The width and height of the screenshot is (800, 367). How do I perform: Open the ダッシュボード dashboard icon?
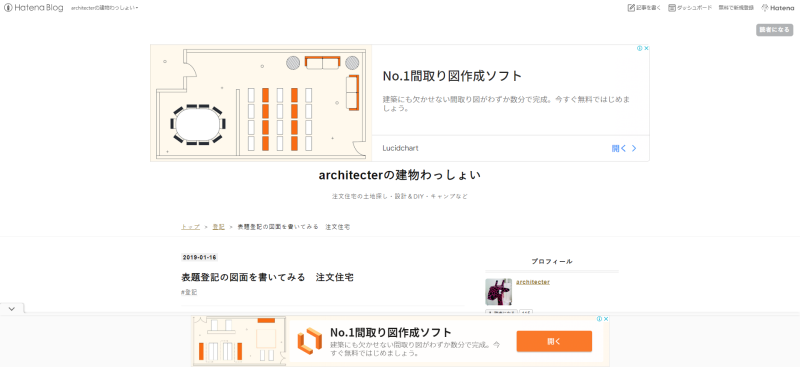tap(672, 8)
